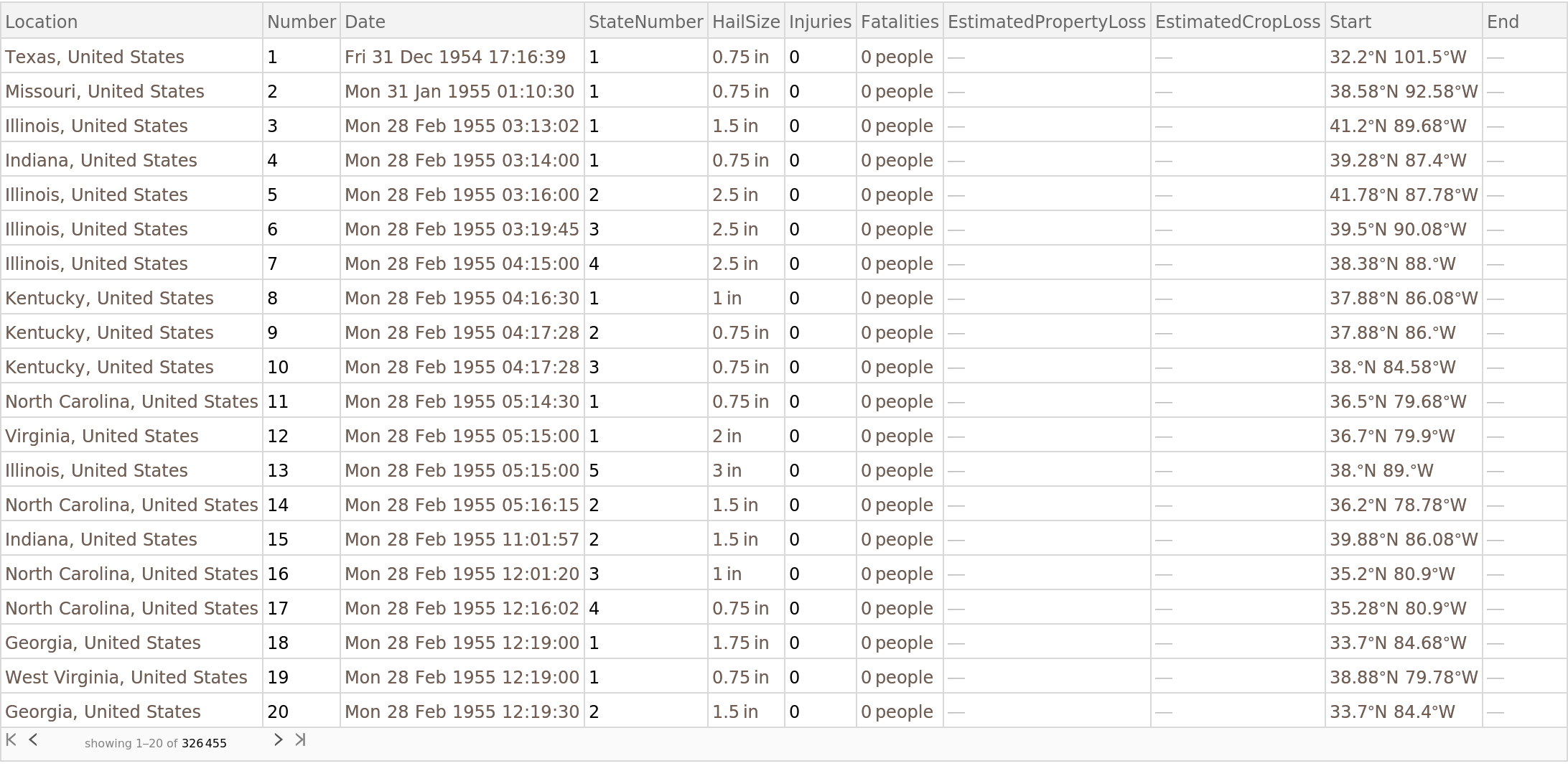Viewport: 1568px width, 784px height.
Task: Go to first page of results
Action: tap(11, 740)
